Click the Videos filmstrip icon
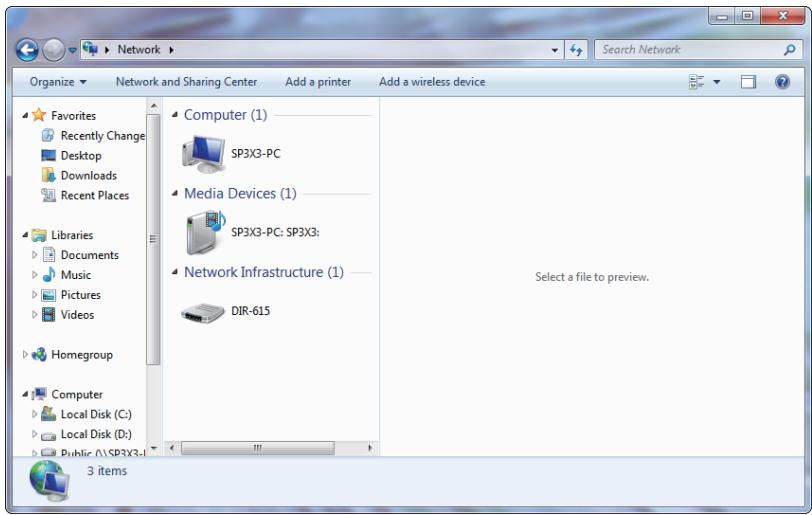 pos(48,314)
